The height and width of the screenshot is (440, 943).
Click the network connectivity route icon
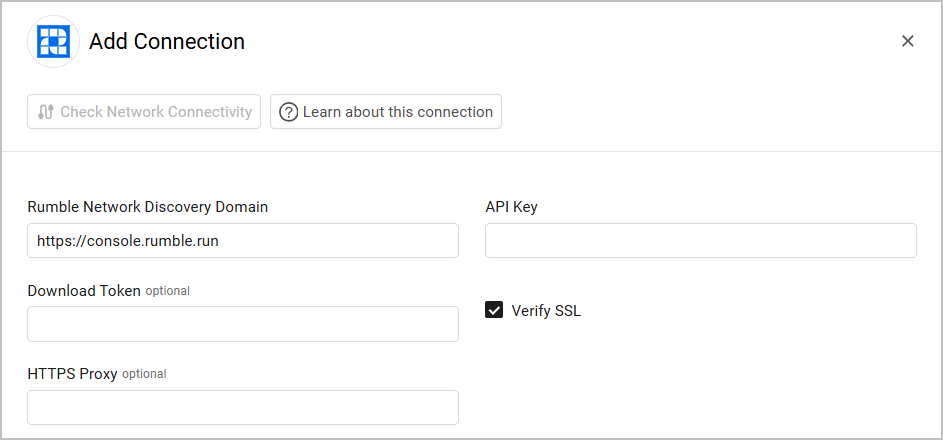coord(46,112)
